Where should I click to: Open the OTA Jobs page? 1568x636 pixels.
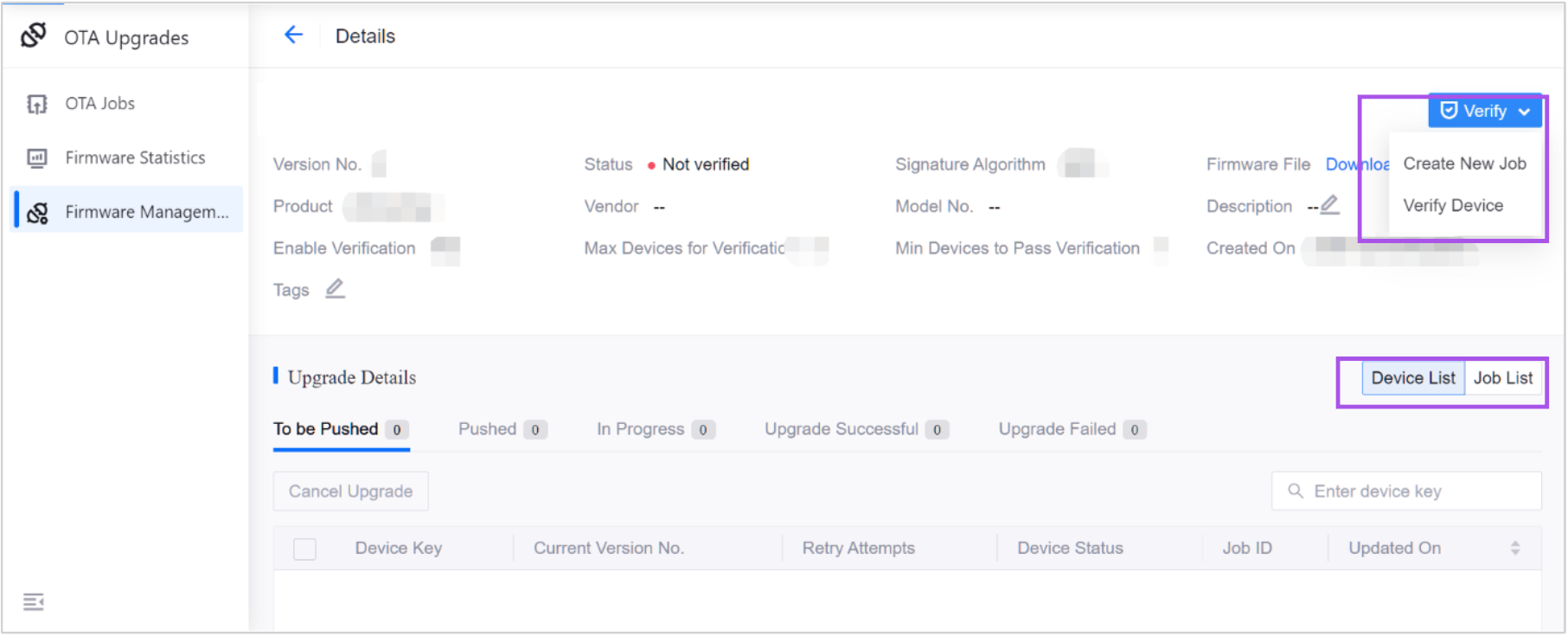tap(100, 104)
